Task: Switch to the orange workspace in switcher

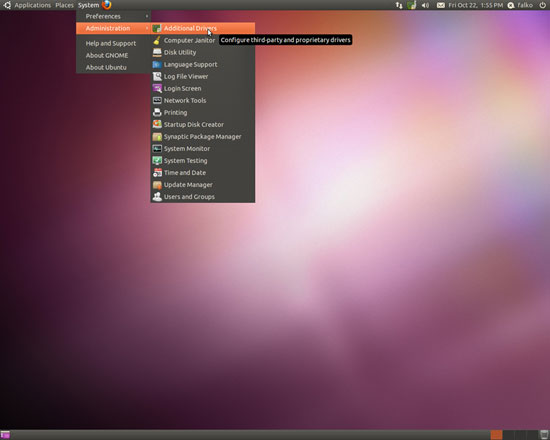Action: 496,435
